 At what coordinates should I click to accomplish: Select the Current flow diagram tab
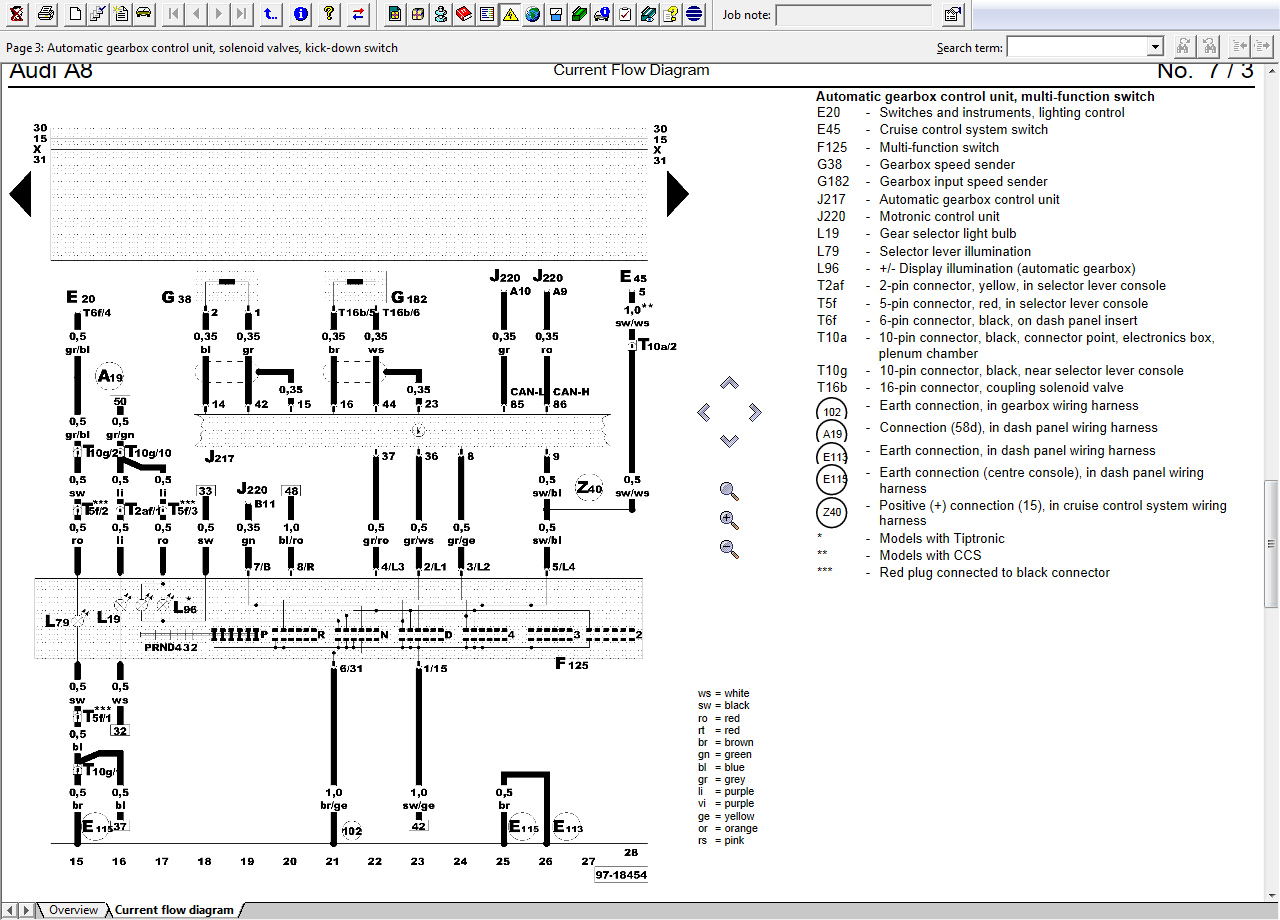[x=174, y=910]
